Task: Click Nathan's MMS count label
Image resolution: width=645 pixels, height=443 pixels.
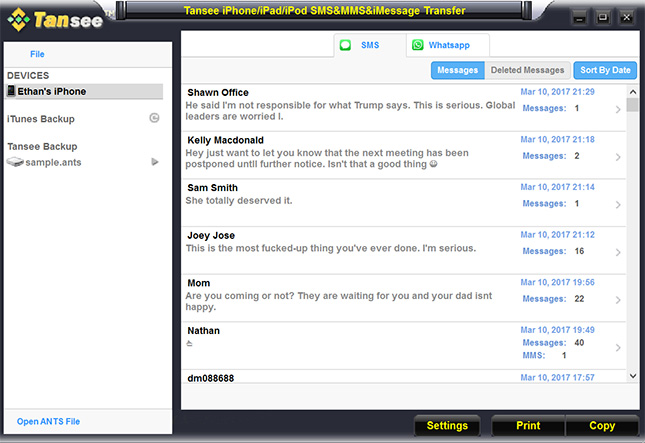Action: point(534,355)
